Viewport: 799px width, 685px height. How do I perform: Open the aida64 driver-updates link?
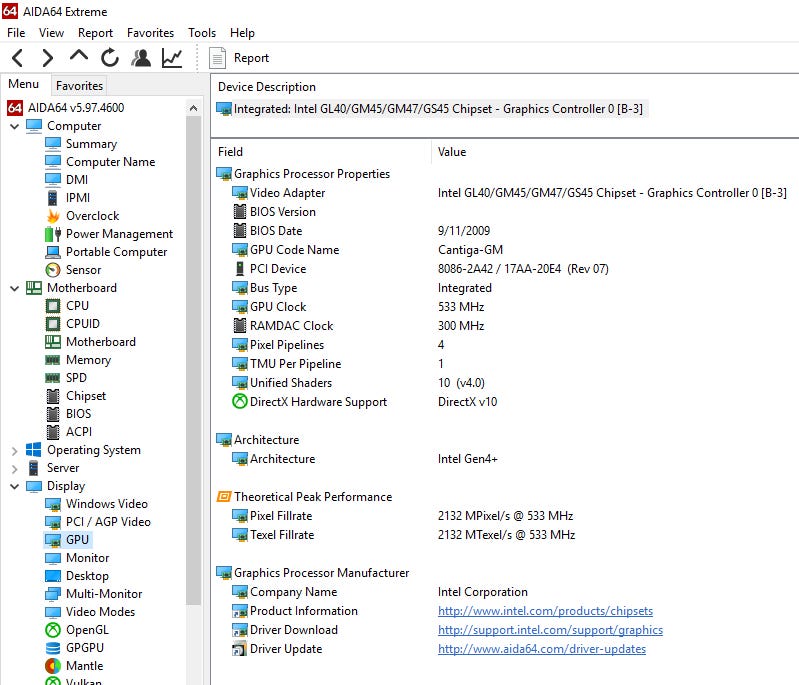point(541,649)
